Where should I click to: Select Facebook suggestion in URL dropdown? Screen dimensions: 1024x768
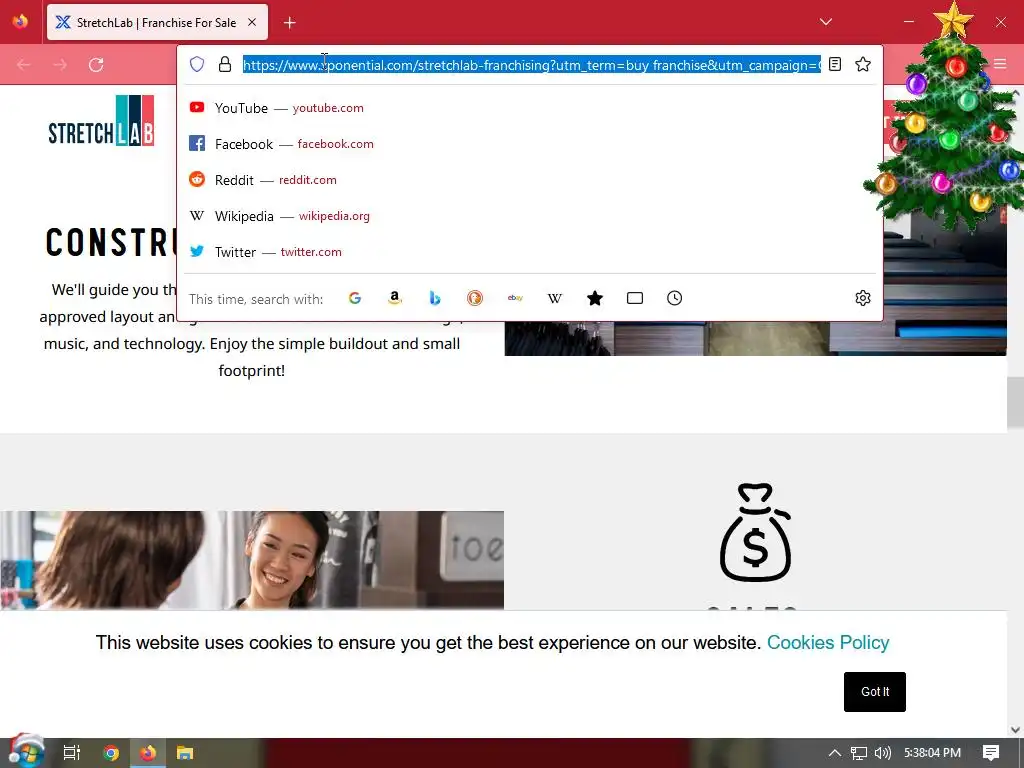[x=529, y=144]
